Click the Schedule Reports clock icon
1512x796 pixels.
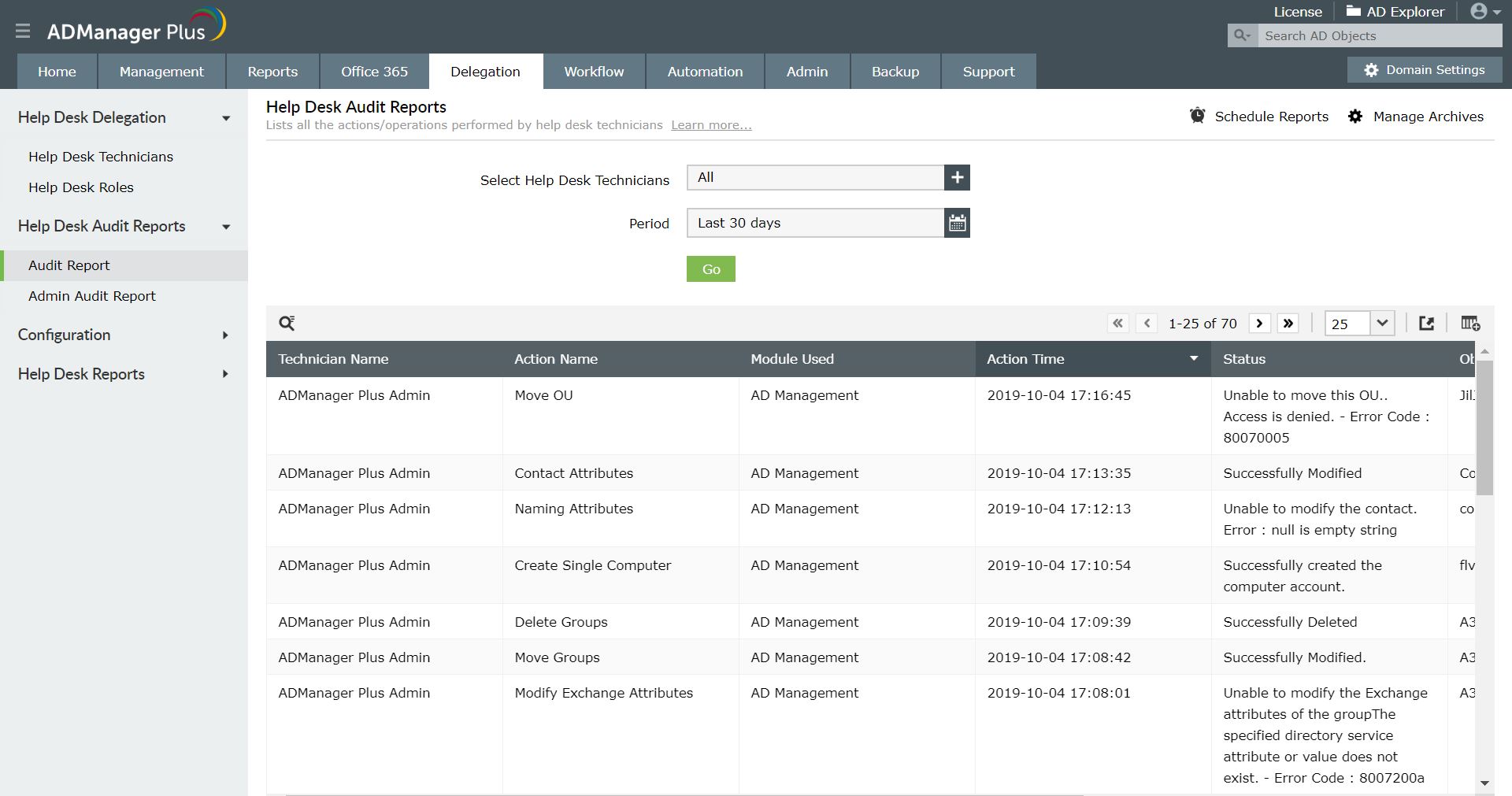(x=1197, y=116)
